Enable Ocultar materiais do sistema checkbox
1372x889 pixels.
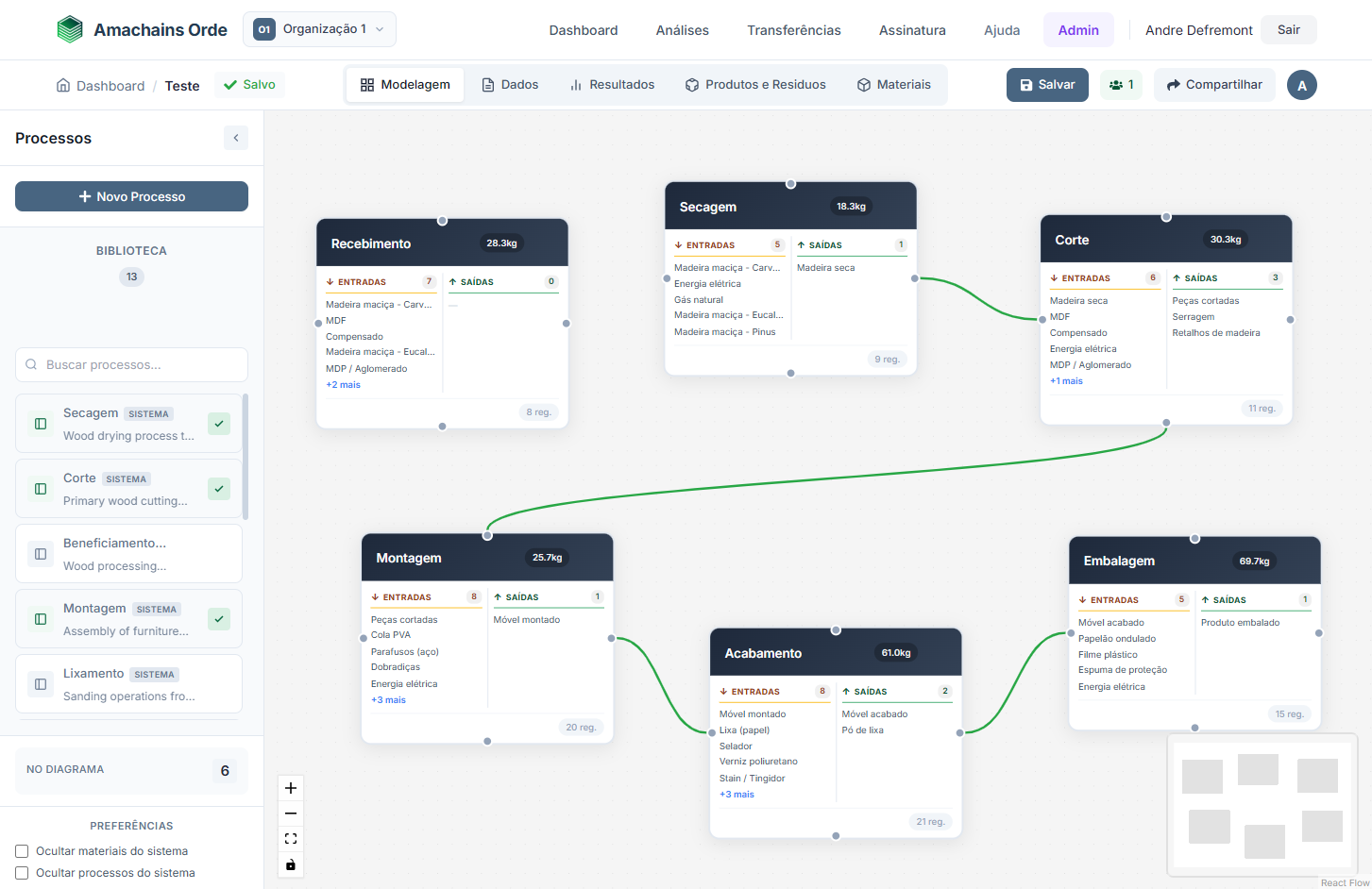click(x=22, y=851)
